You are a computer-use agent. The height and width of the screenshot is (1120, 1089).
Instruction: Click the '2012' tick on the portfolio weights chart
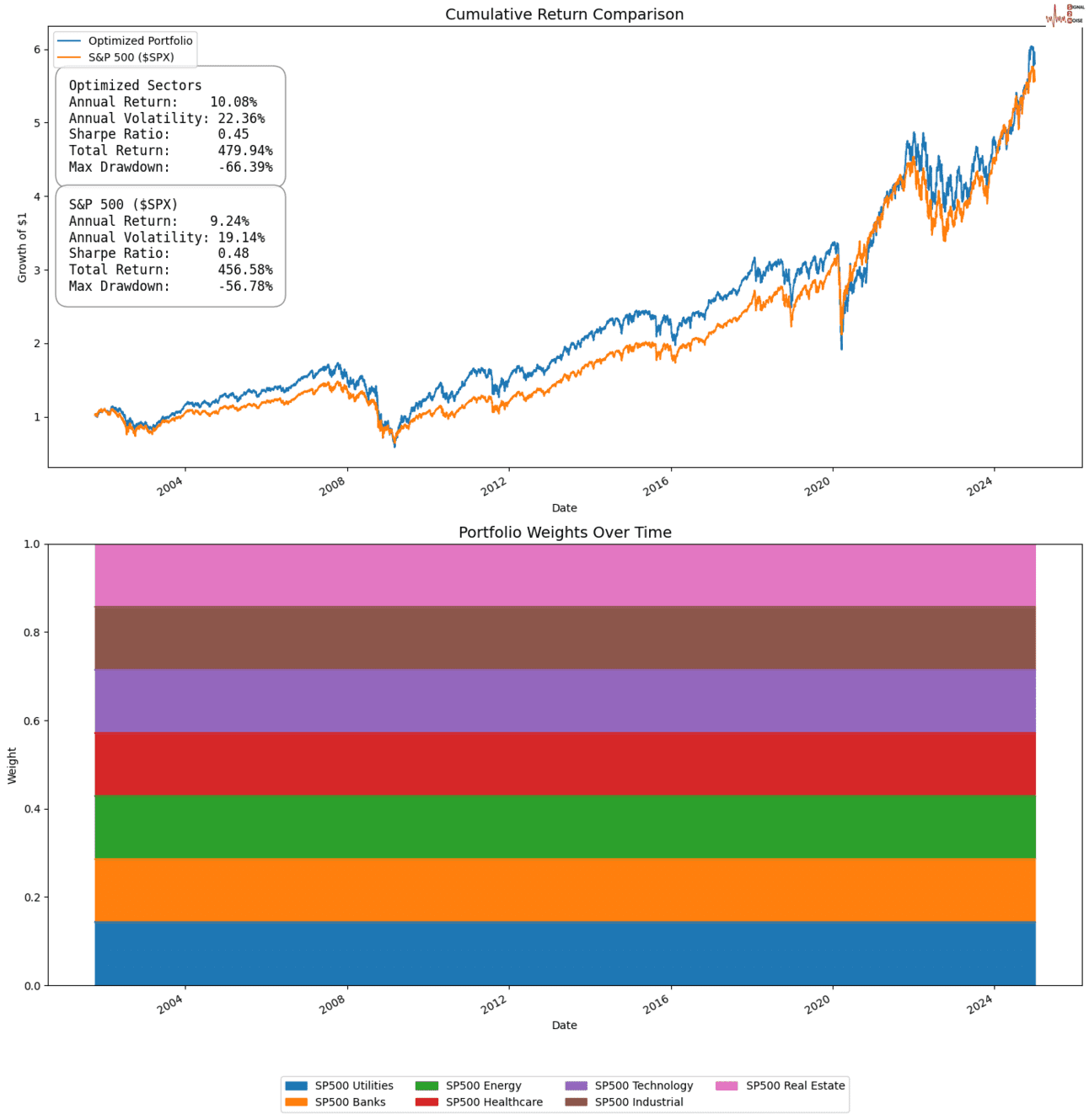(495, 1003)
